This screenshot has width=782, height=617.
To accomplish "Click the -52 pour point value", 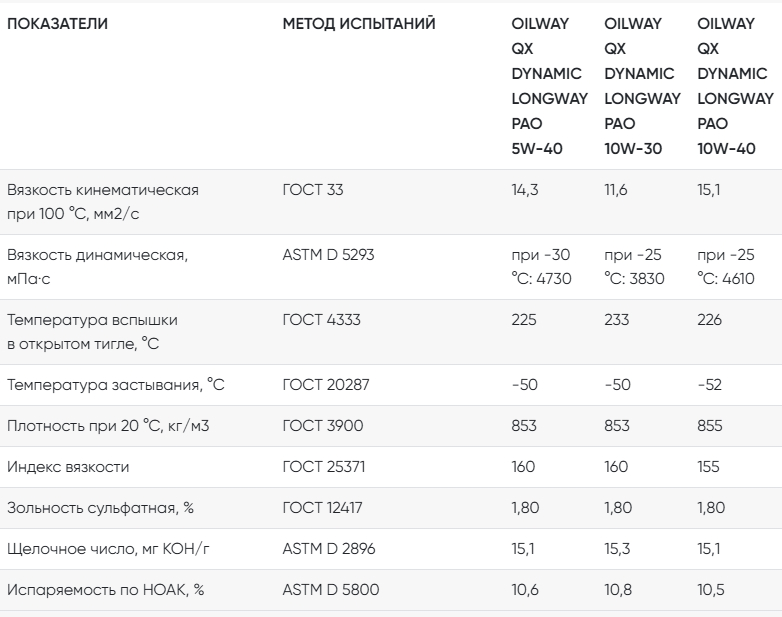I will click(709, 385).
